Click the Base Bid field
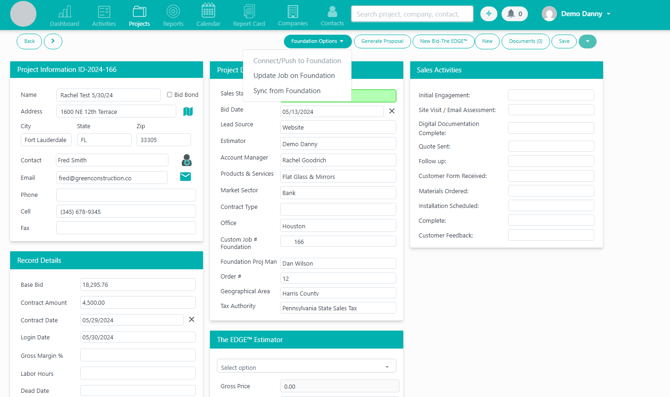The width and height of the screenshot is (670, 397). (x=138, y=285)
